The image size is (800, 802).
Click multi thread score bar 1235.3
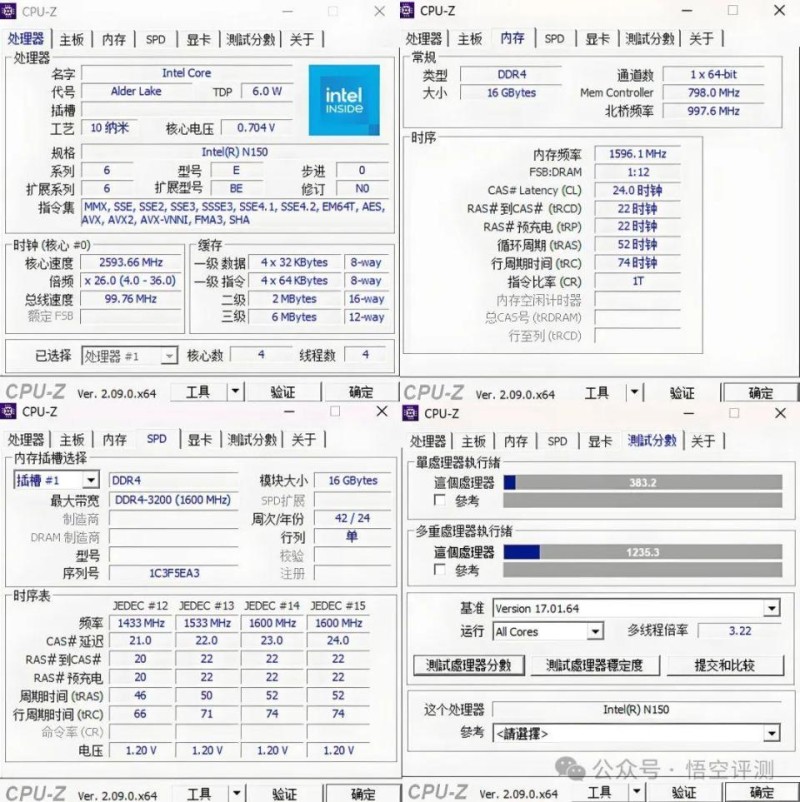pos(642,552)
